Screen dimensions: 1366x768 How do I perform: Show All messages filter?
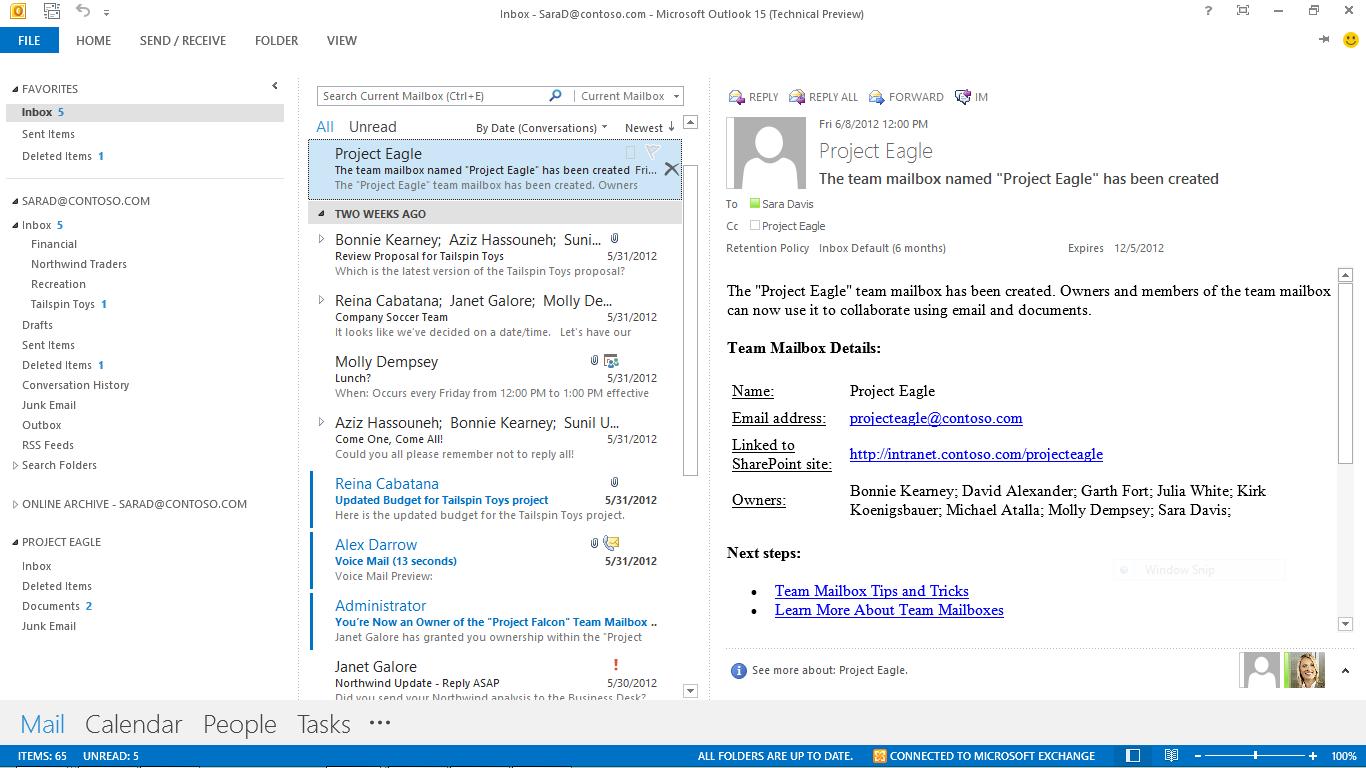point(325,127)
